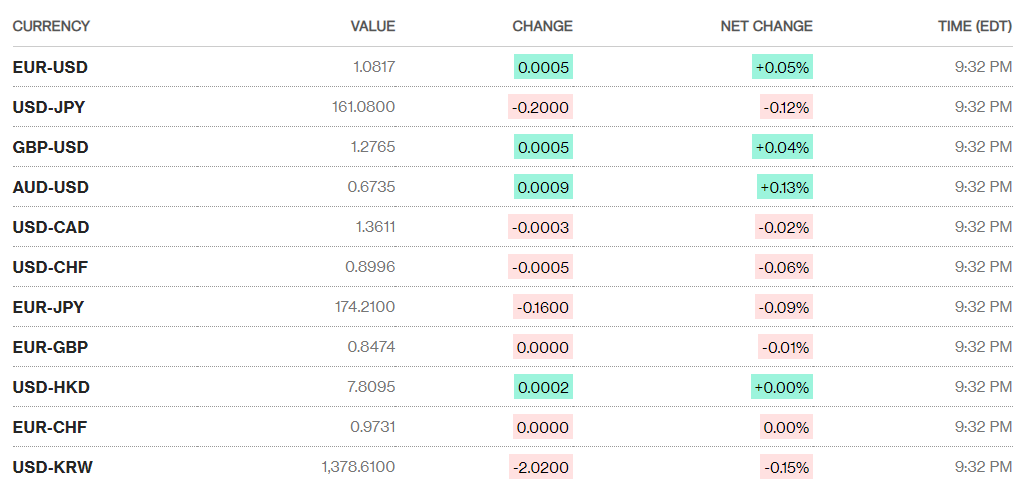Open the USD-CAD currency row
Screen dimensions: 1019x486
point(50,227)
